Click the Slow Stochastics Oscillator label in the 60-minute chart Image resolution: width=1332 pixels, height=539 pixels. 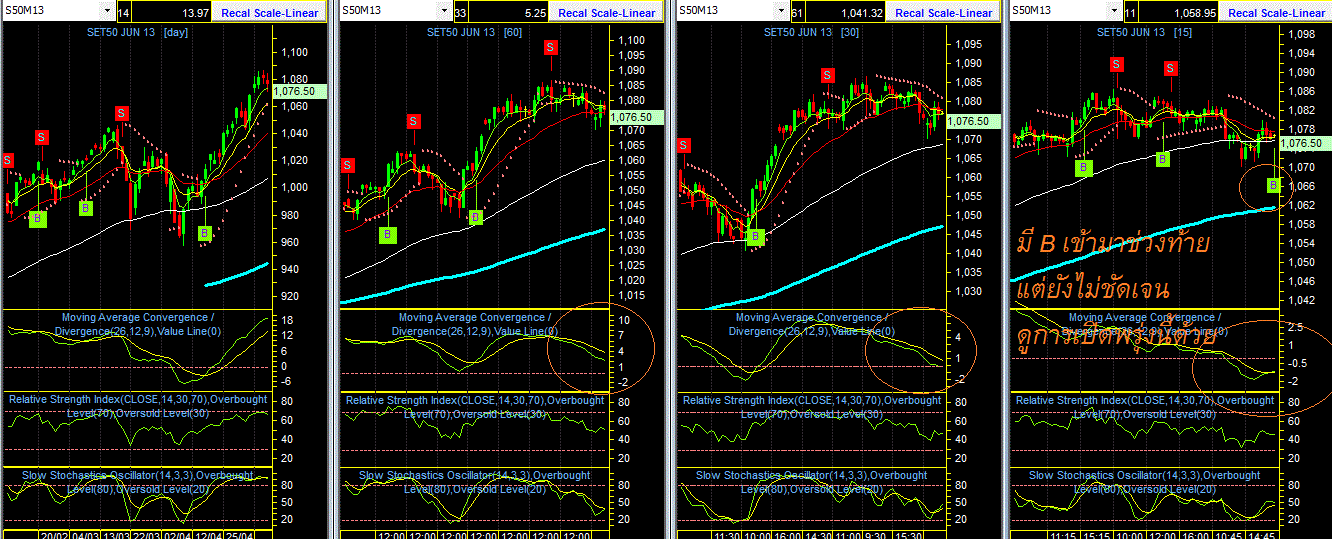coord(474,481)
